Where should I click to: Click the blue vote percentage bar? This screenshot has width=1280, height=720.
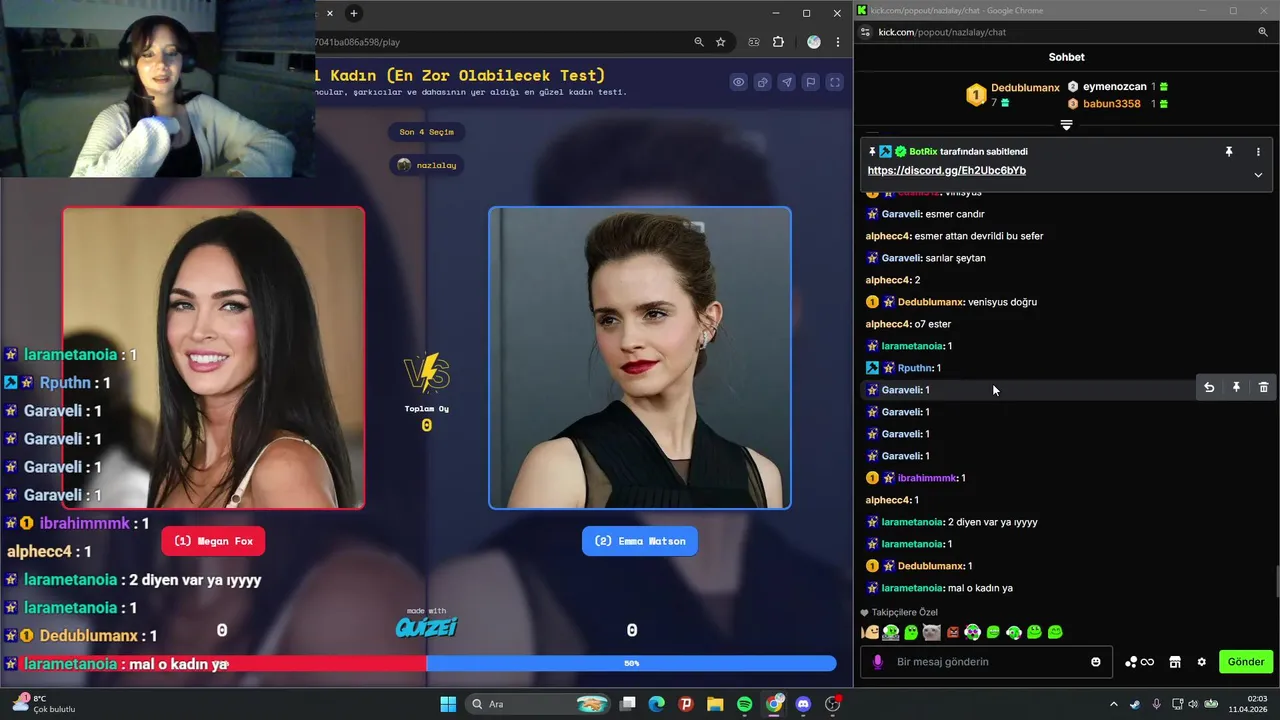631,663
